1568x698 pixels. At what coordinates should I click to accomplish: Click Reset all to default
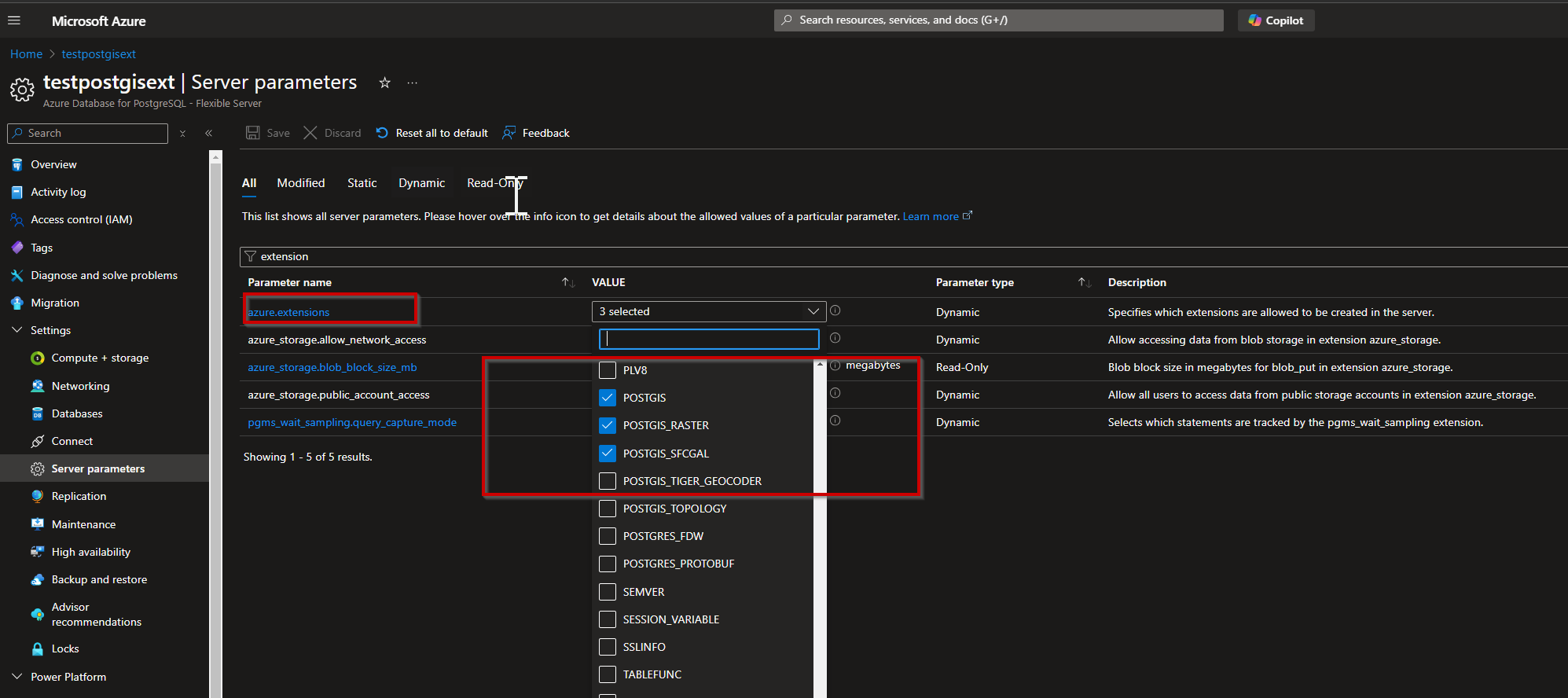431,133
